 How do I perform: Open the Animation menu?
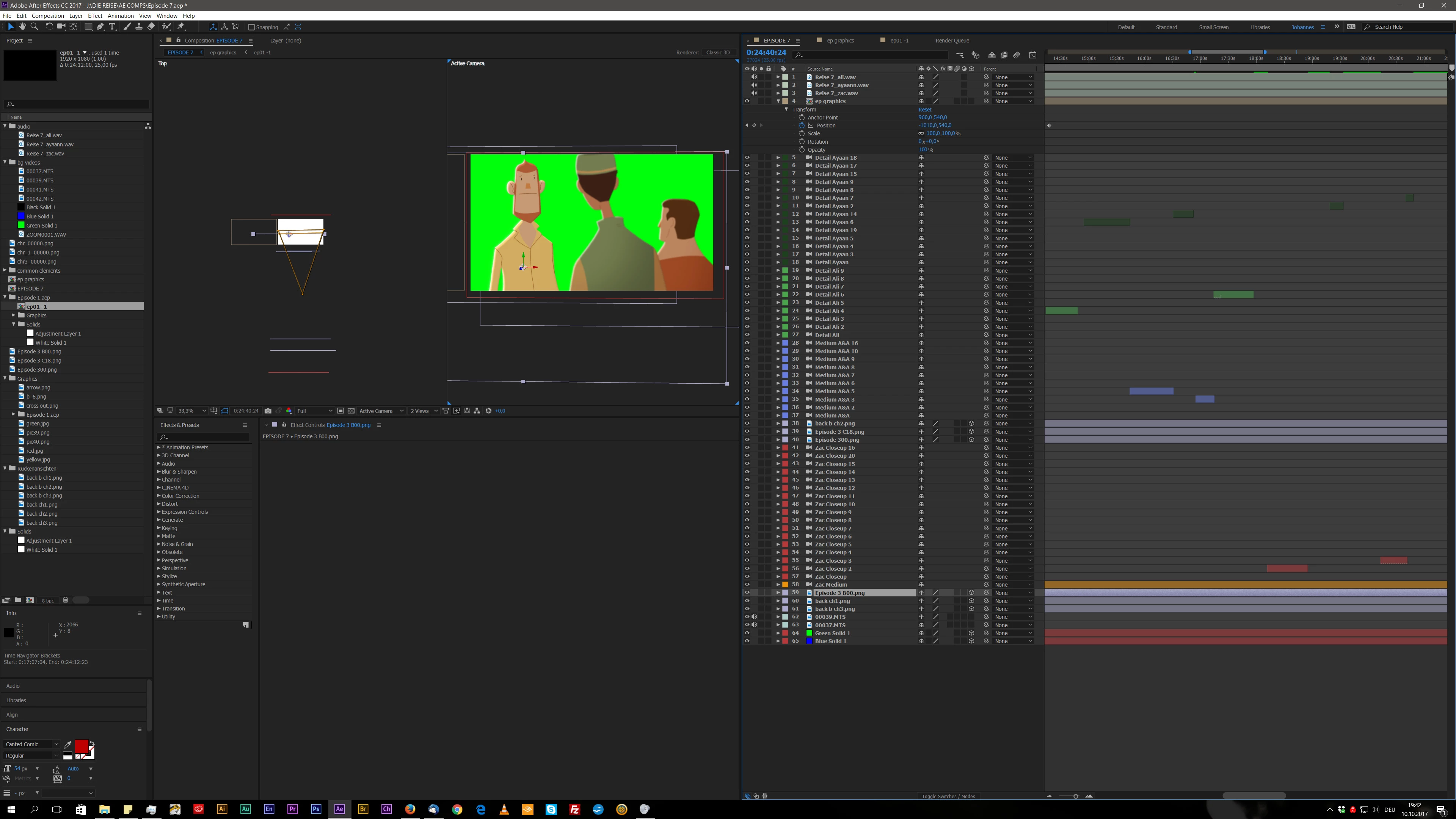tap(121, 16)
